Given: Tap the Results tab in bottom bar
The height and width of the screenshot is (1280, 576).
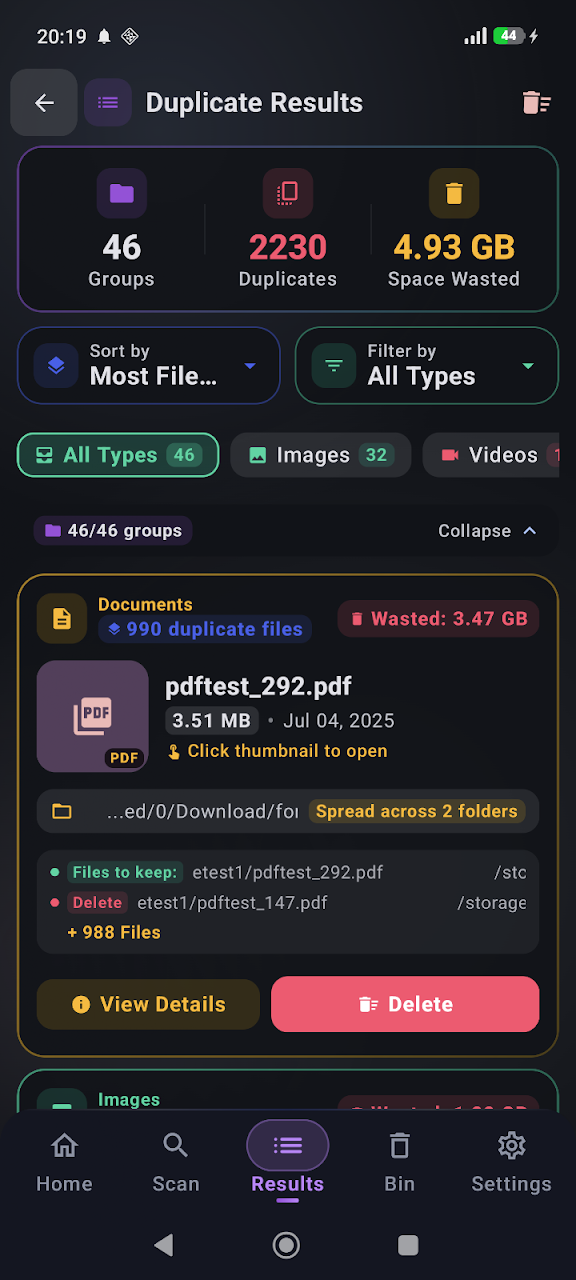Looking at the screenshot, I should point(288,1160).
